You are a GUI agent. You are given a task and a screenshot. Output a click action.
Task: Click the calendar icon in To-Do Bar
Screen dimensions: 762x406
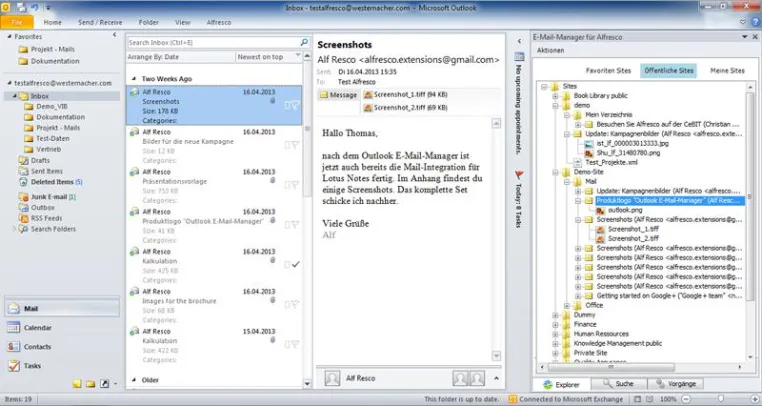[x=519, y=56]
